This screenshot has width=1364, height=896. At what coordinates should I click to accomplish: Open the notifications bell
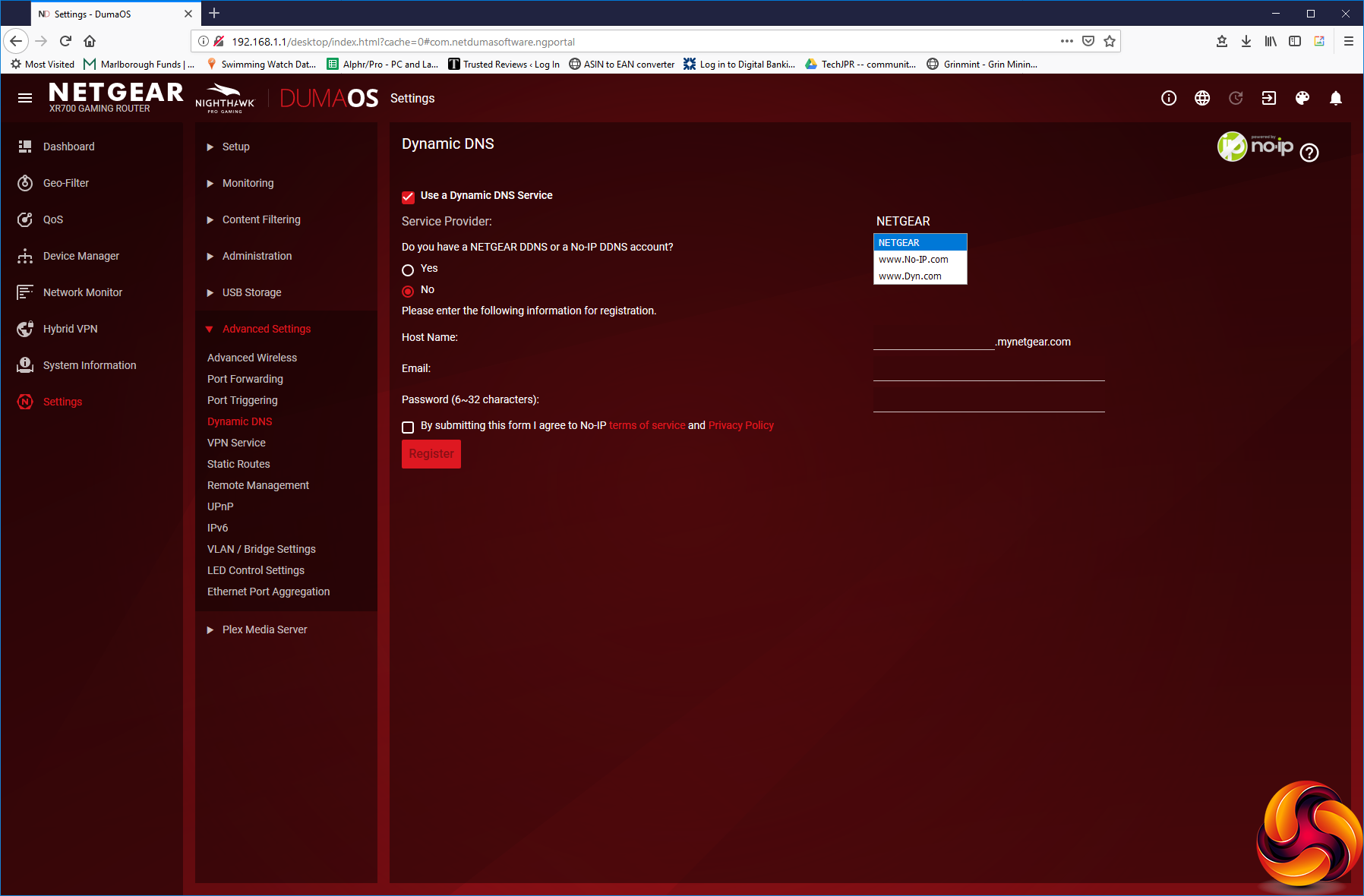click(x=1336, y=98)
